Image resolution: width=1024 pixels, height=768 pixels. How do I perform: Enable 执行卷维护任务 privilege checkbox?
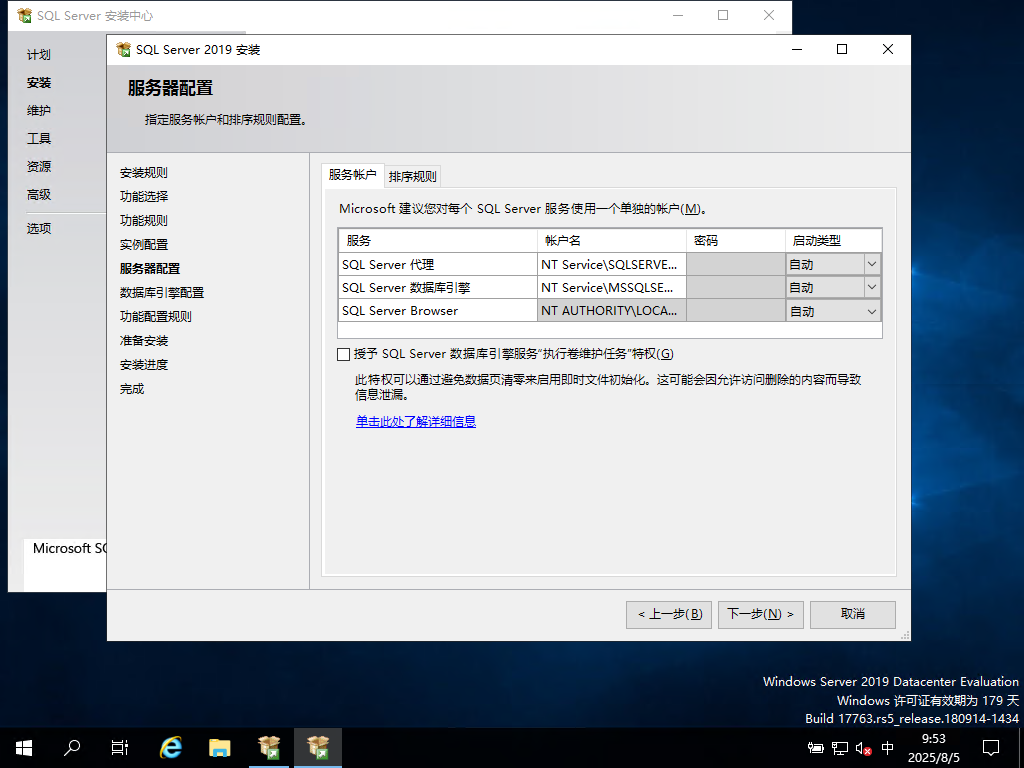344,355
